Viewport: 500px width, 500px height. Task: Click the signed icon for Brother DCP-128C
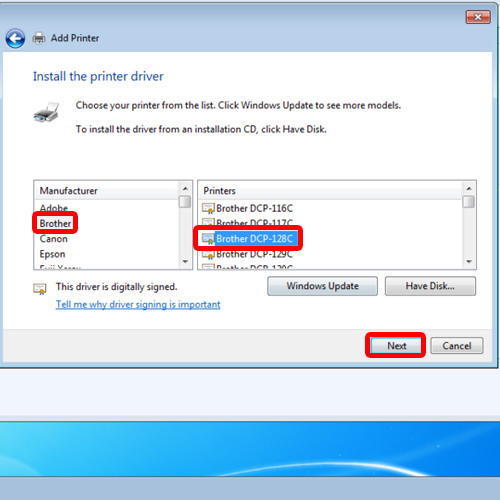tap(208, 239)
